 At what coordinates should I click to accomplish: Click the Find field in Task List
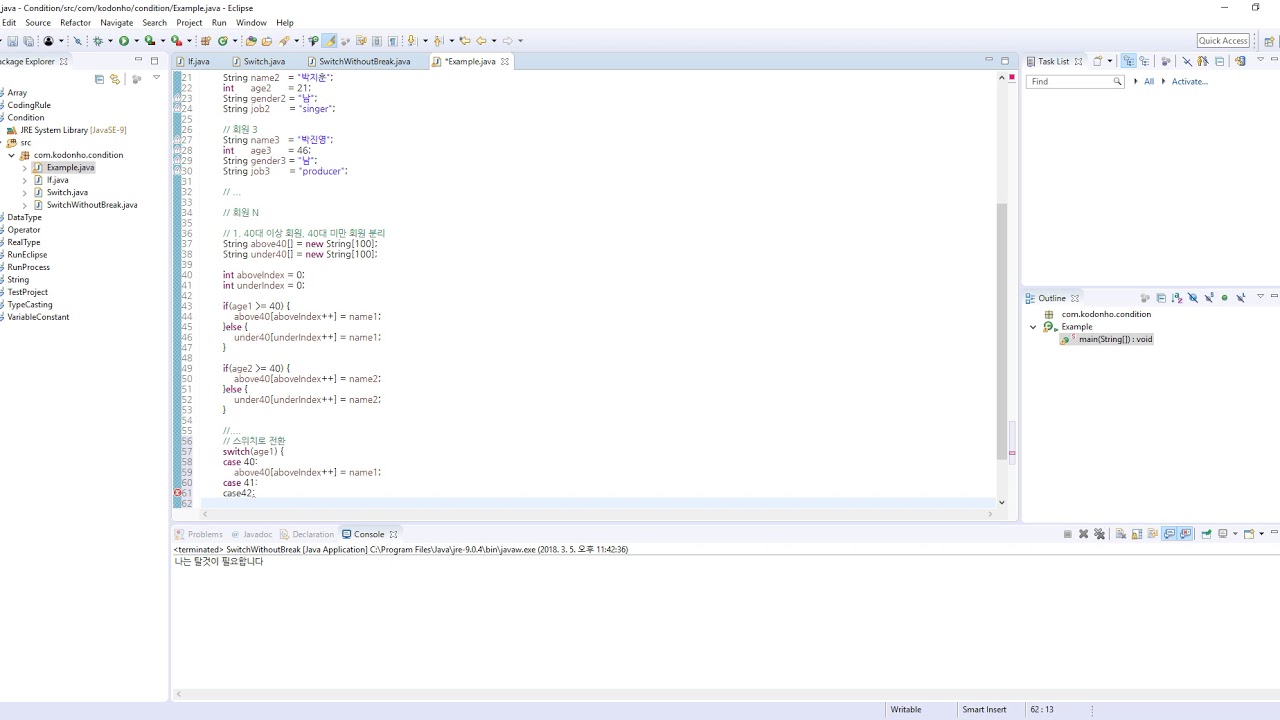pos(1074,81)
